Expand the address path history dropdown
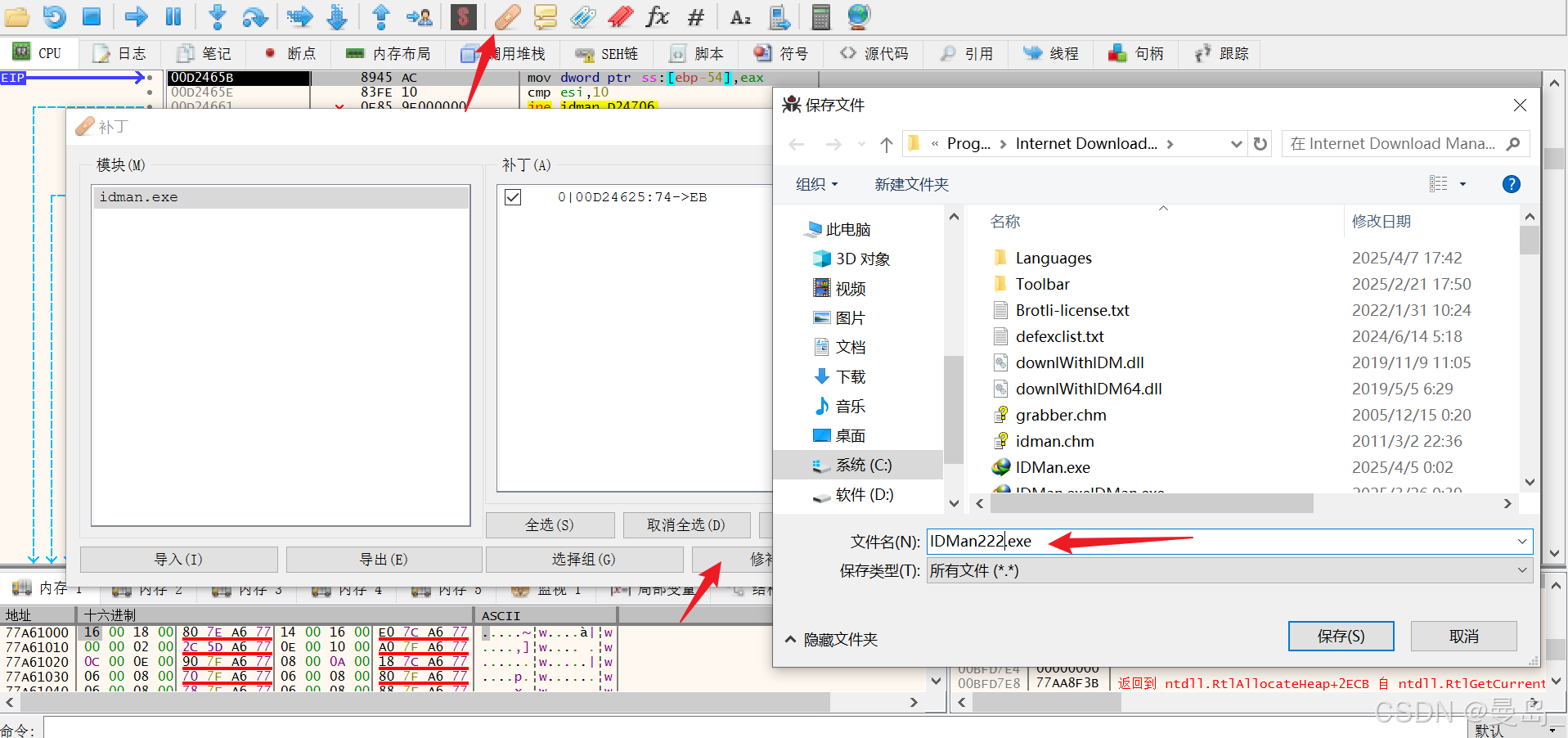1568x738 pixels. pyautogui.click(x=1236, y=144)
